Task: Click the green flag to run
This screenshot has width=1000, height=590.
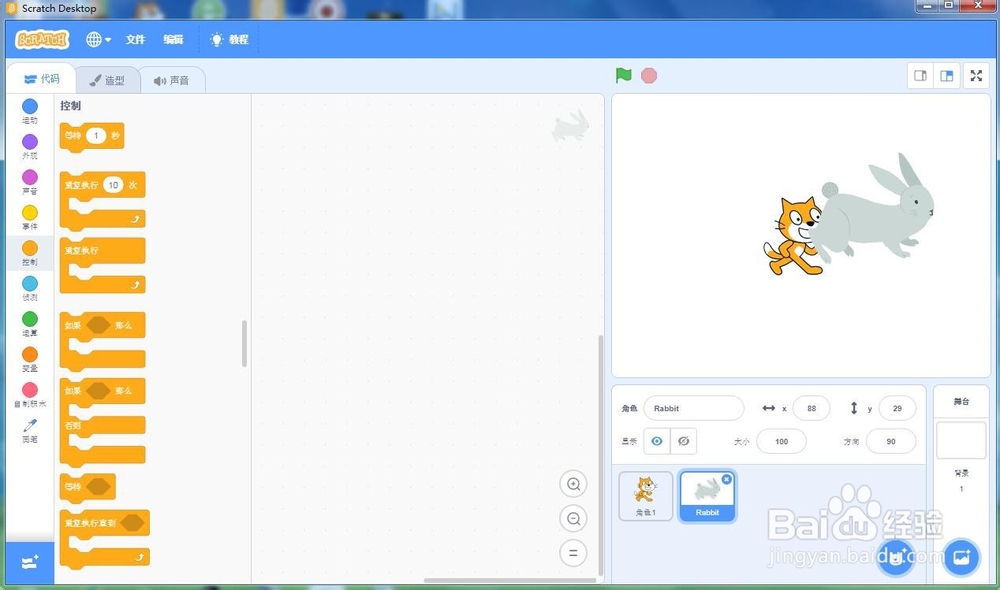Action: point(623,75)
